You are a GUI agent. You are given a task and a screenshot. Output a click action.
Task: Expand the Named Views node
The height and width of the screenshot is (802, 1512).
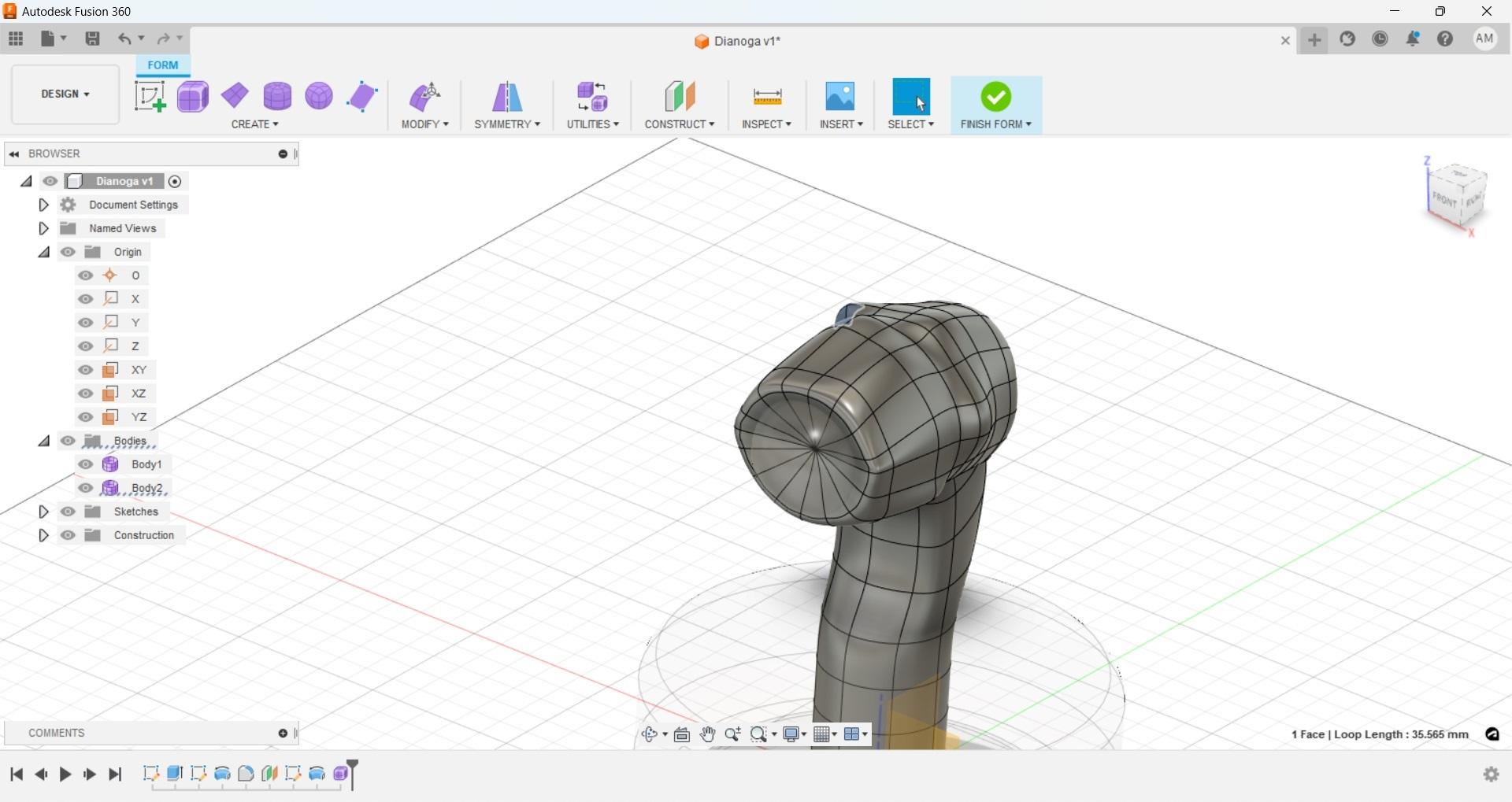click(x=43, y=228)
